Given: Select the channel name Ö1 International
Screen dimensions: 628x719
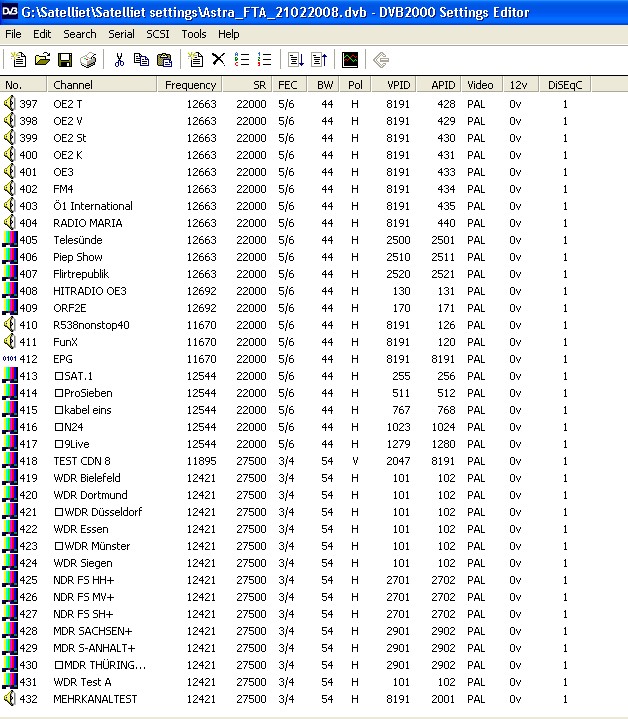Looking at the screenshot, I should [93, 206].
